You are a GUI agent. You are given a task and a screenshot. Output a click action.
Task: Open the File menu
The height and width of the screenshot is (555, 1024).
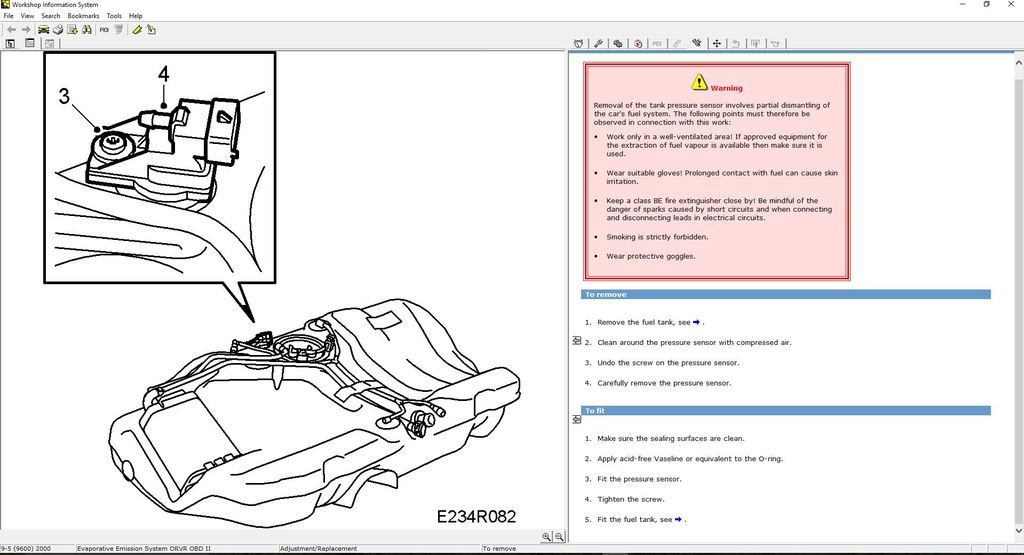[x=9, y=16]
